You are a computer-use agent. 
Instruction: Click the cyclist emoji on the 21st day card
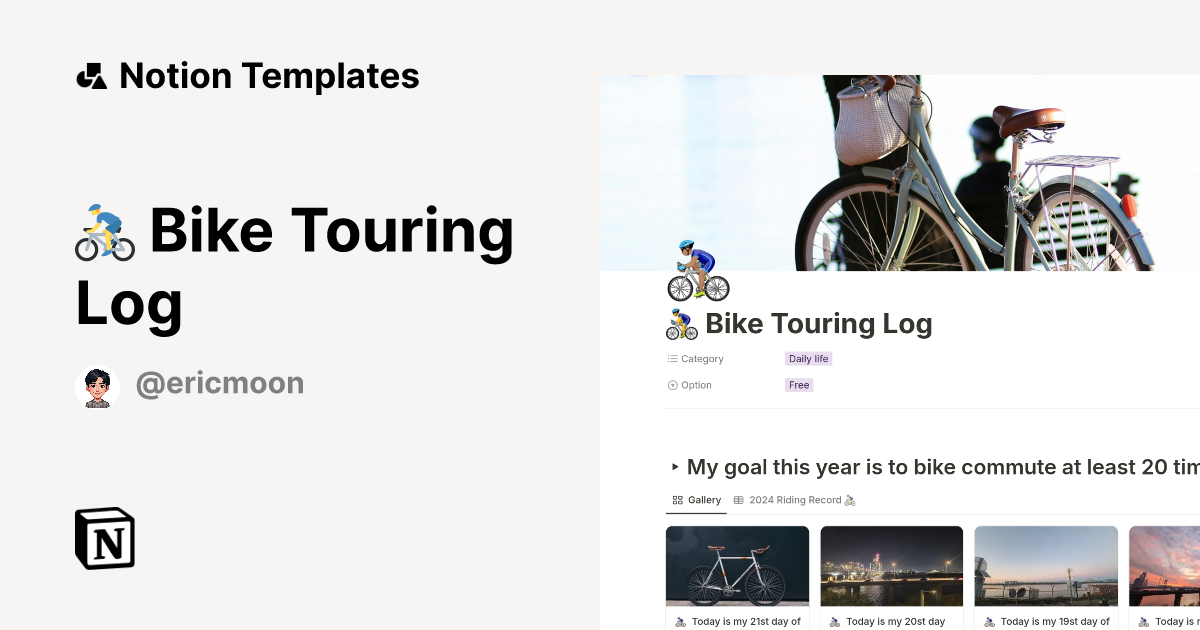click(x=679, y=621)
